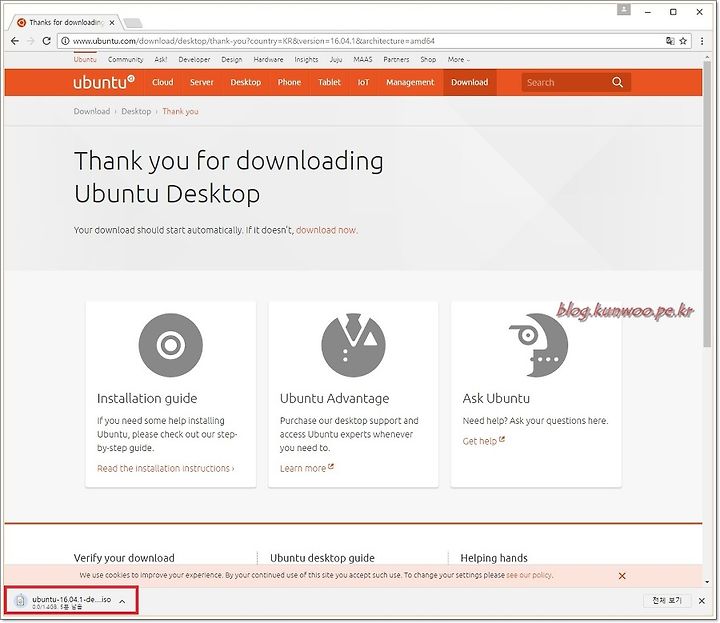Open a new tab
The width and height of the screenshot is (720, 623).
(x=133, y=22)
